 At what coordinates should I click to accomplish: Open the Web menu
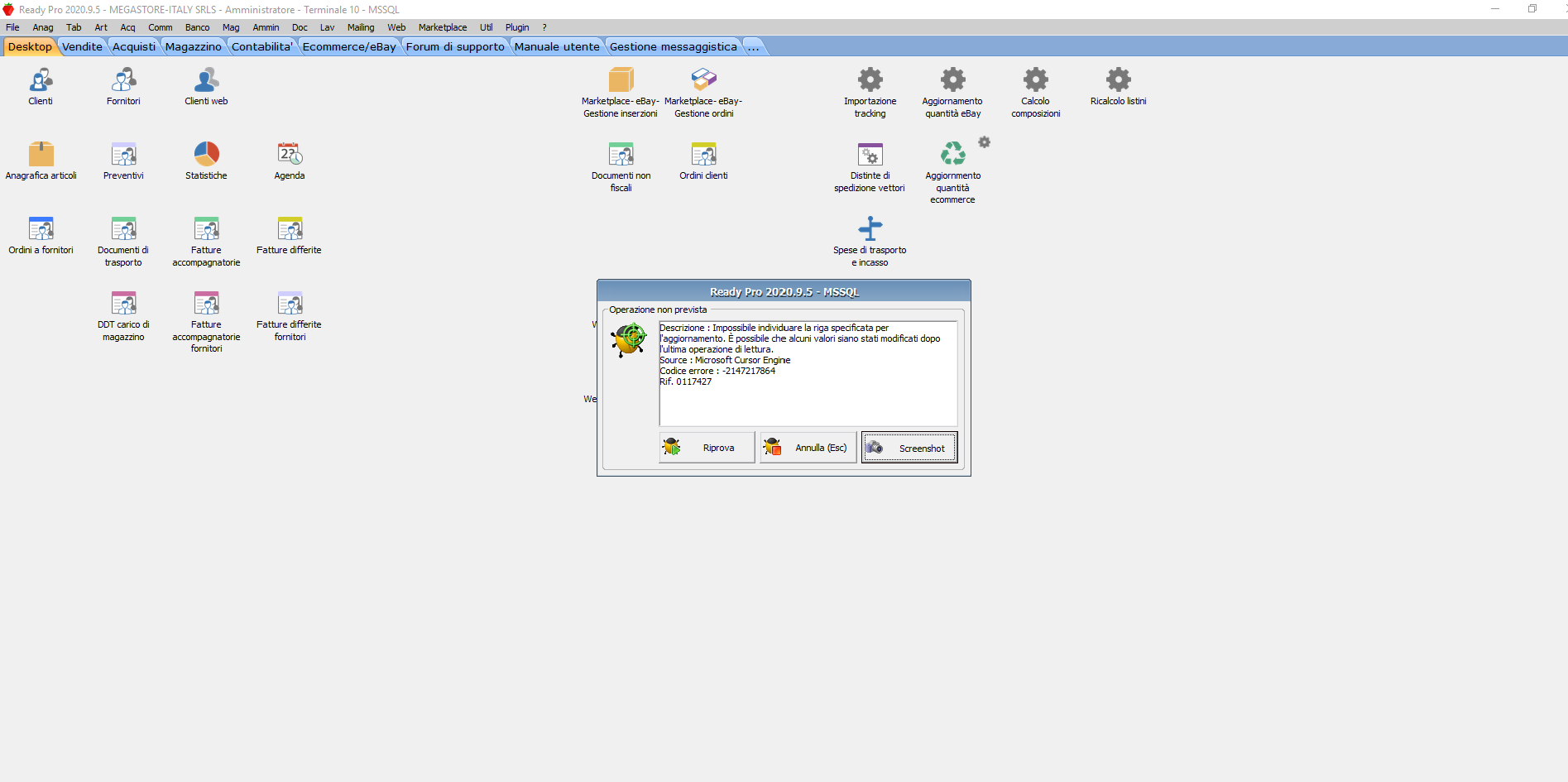pyautogui.click(x=397, y=27)
